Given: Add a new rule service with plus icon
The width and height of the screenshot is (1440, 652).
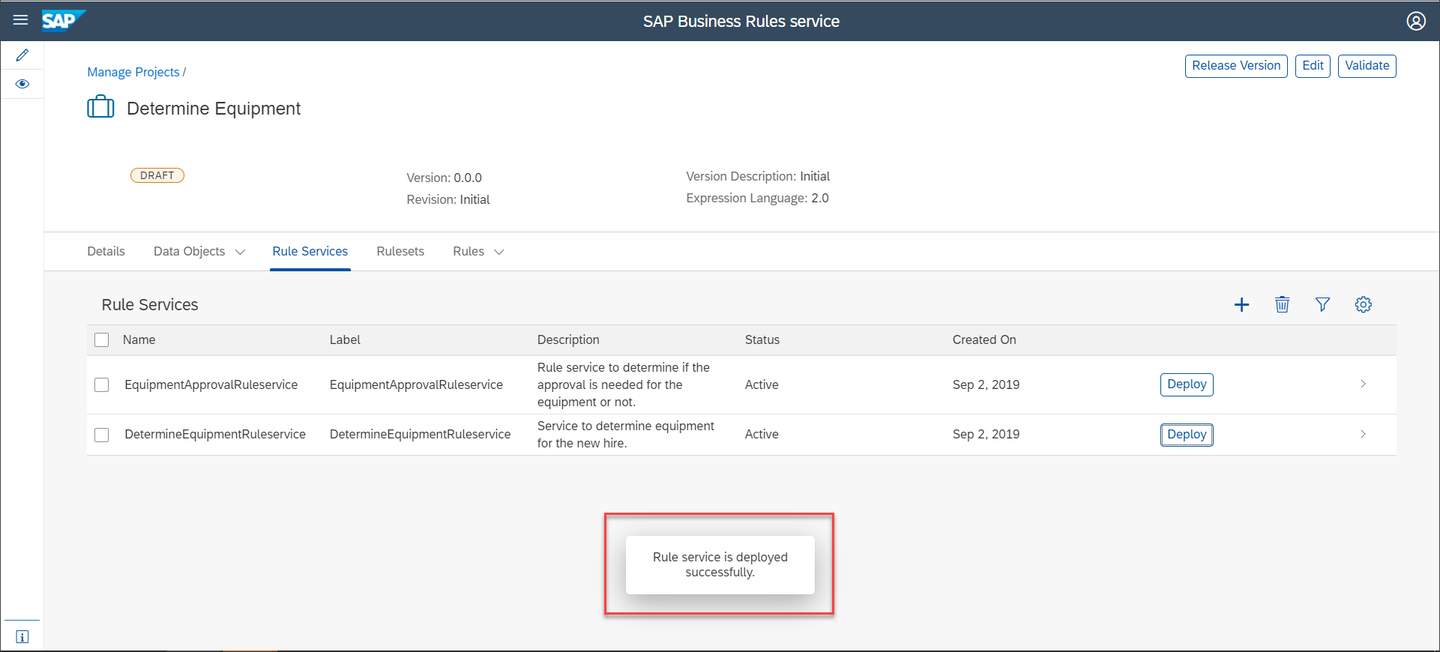Looking at the screenshot, I should coord(1241,305).
